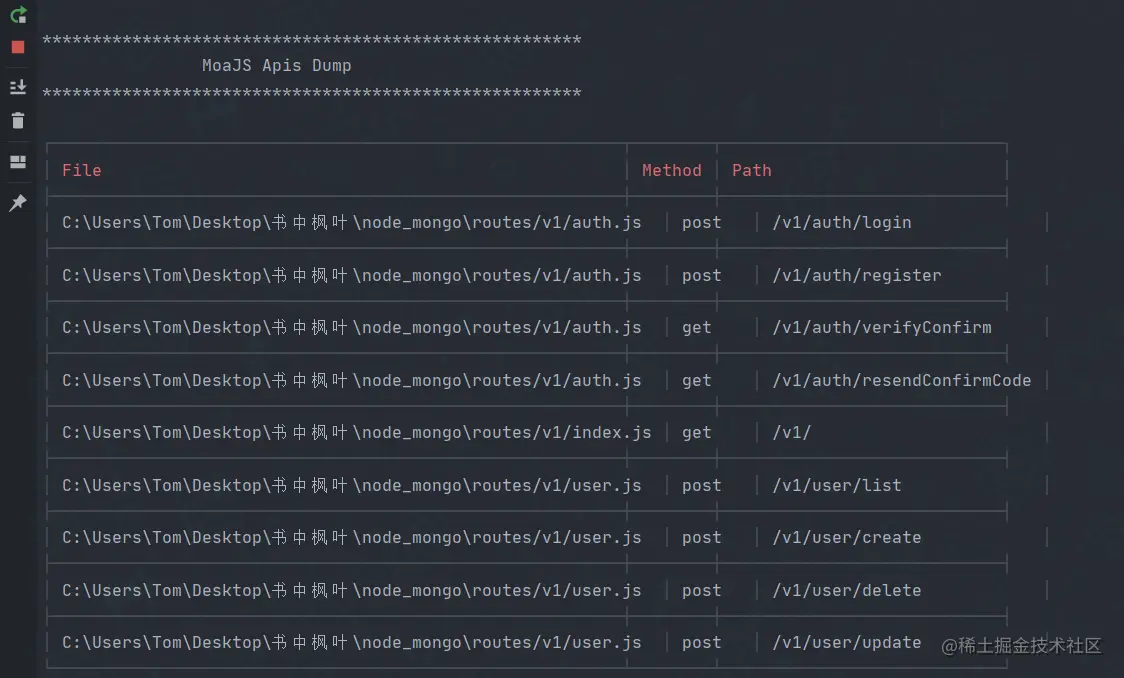This screenshot has height=678, width=1124.
Task: Click 'post' in the /v1/user/create row
Action: pos(701,538)
